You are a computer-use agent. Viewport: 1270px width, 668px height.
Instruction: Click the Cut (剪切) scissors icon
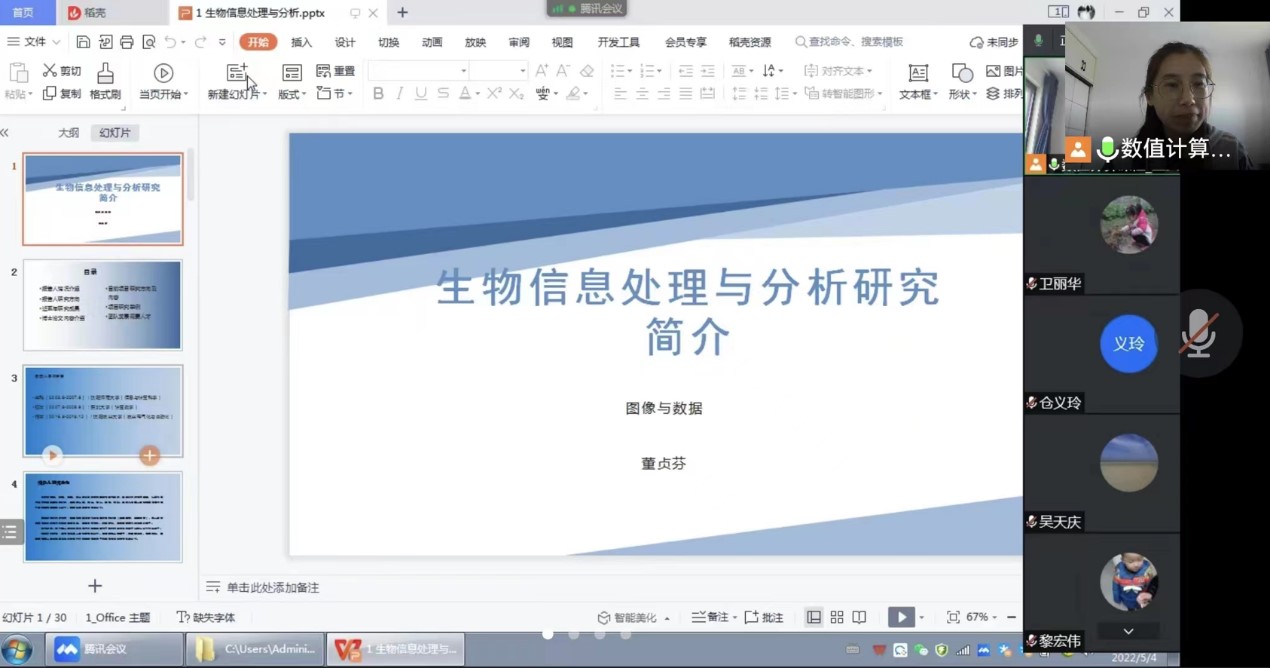tap(50, 71)
